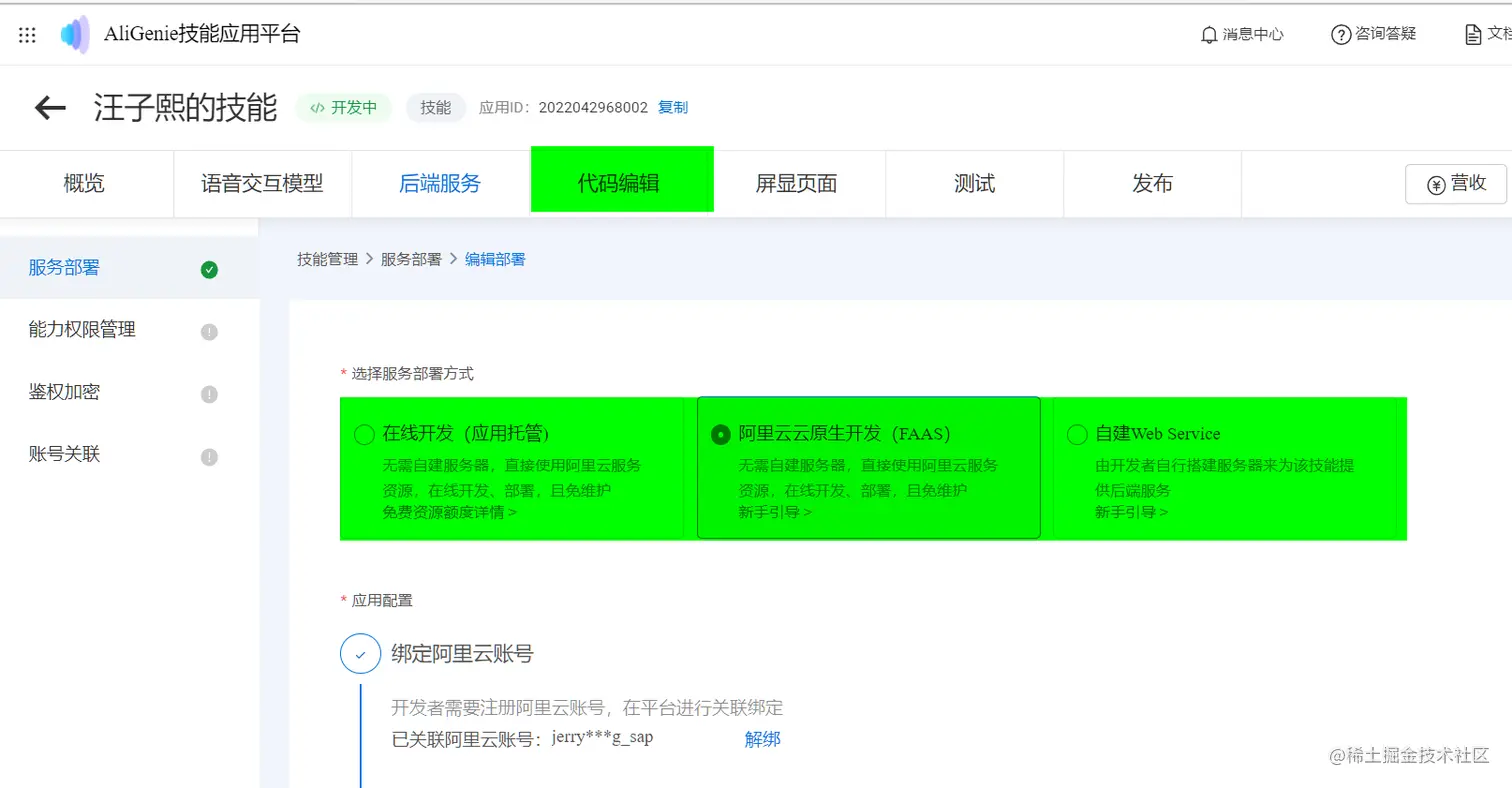
Task: Select the 自建Web Service radio option
Action: click(x=1077, y=434)
